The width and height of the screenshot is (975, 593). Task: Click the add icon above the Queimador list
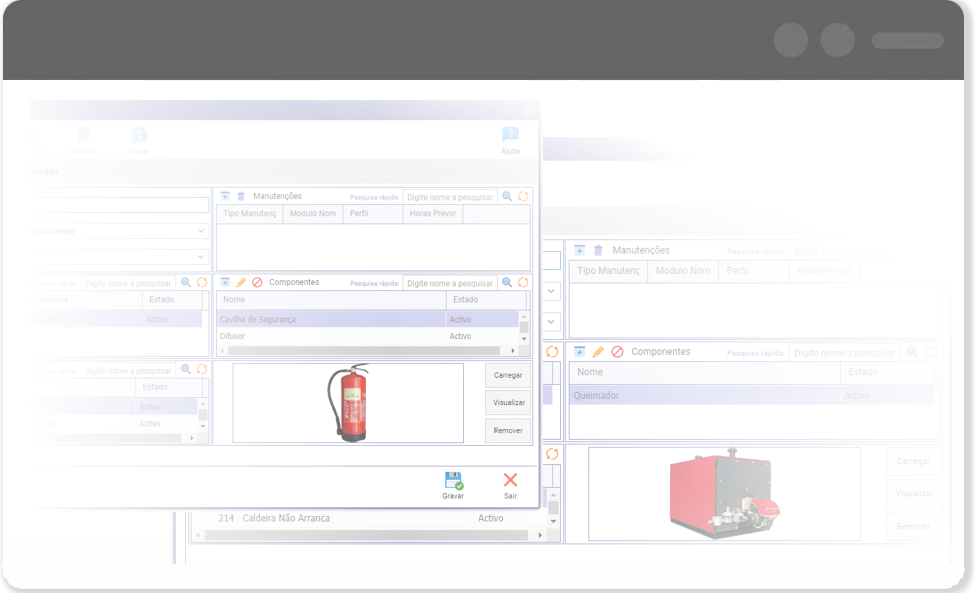point(580,352)
